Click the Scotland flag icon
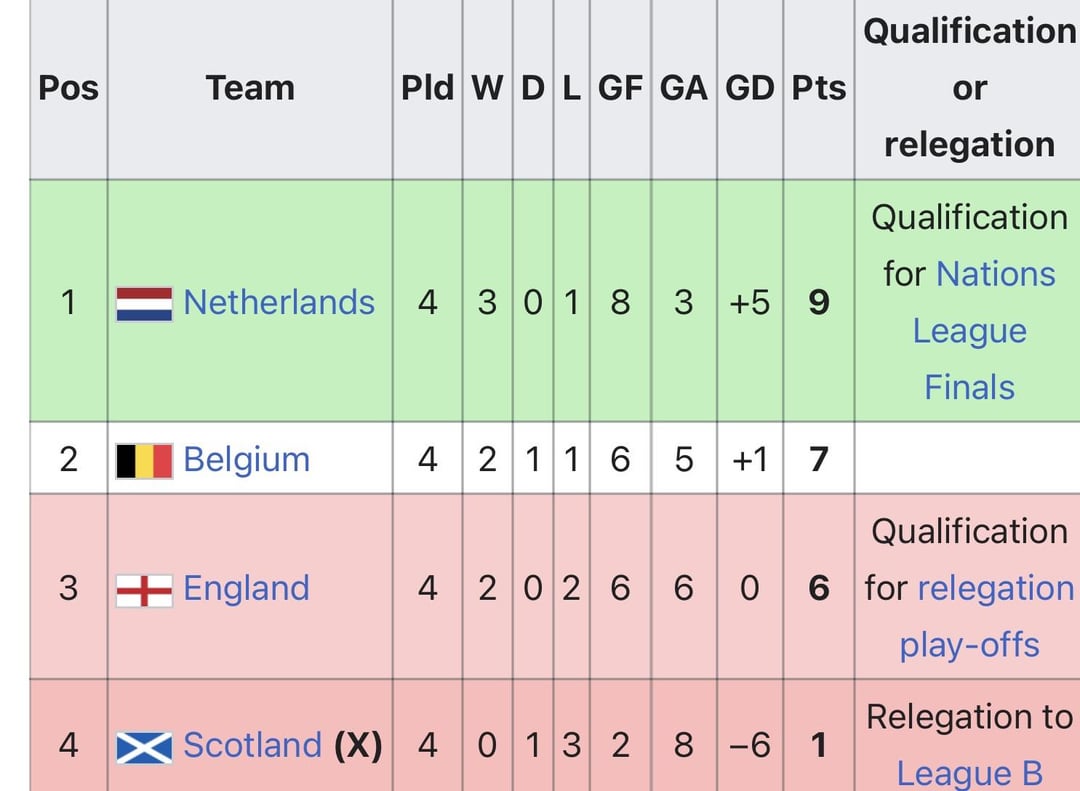1080x791 pixels. pyautogui.click(x=144, y=746)
